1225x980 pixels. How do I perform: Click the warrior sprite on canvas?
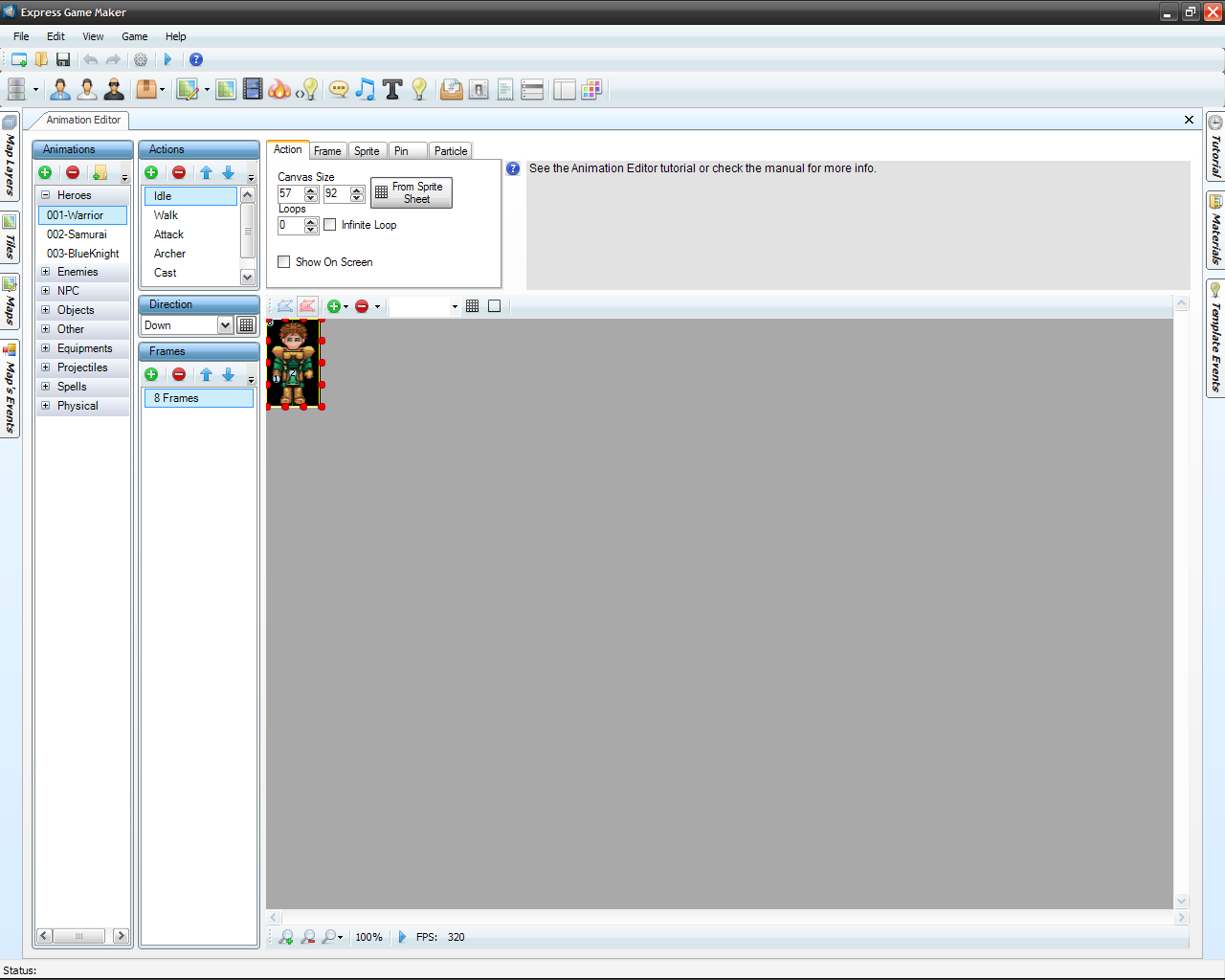click(x=294, y=364)
